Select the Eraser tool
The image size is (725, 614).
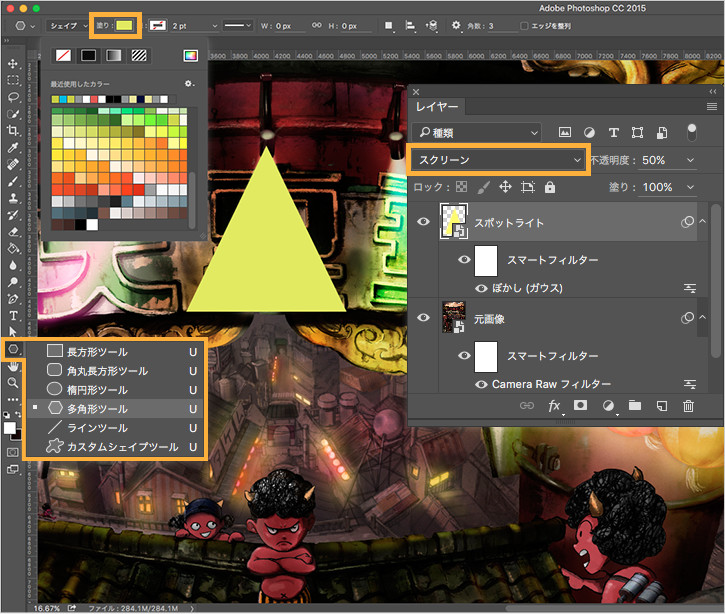[x=13, y=232]
